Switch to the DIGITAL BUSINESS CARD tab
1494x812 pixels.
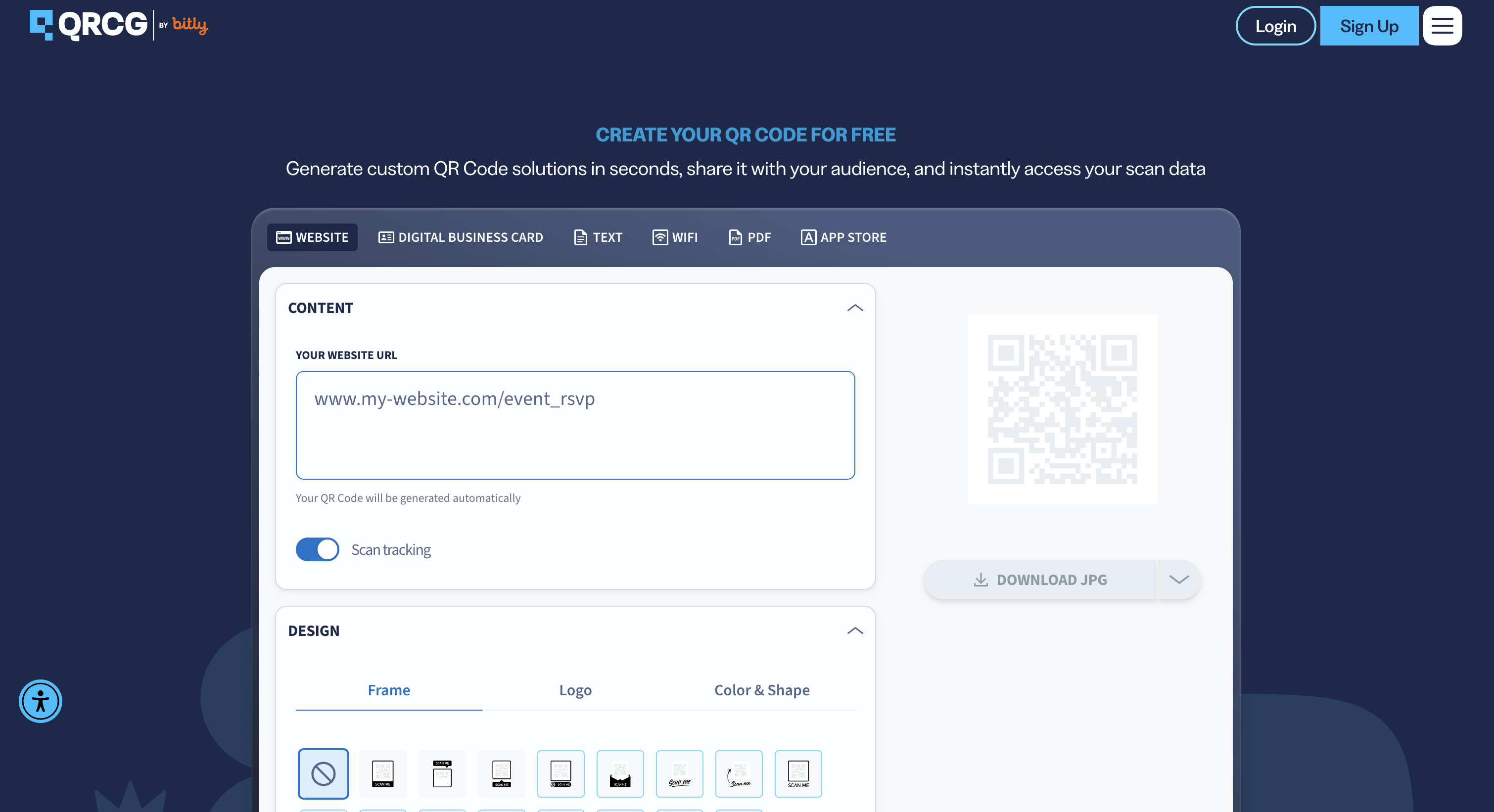pyautogui.click(x=461, y=237)
